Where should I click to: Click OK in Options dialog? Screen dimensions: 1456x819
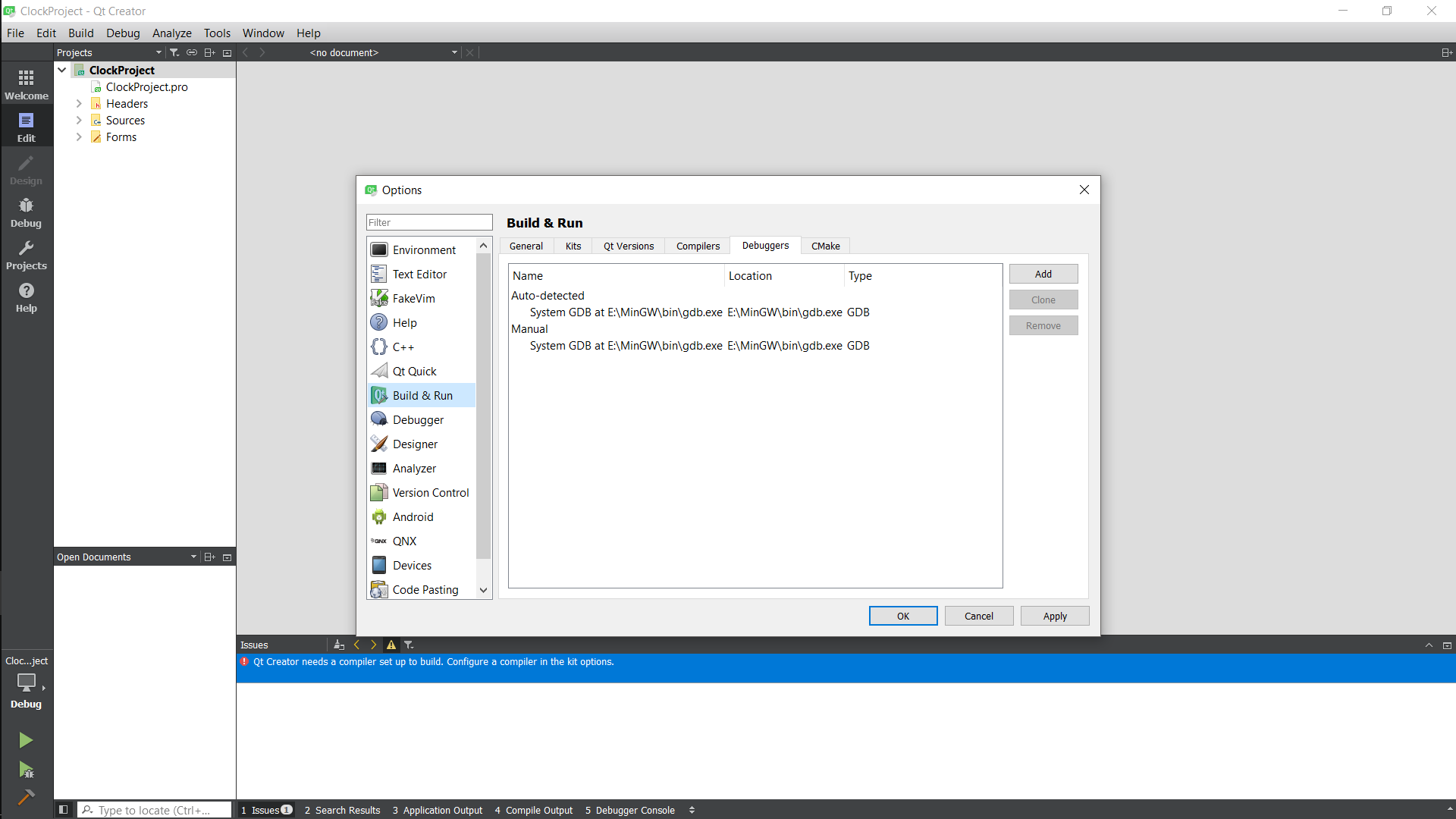click(x=903, y=616)
